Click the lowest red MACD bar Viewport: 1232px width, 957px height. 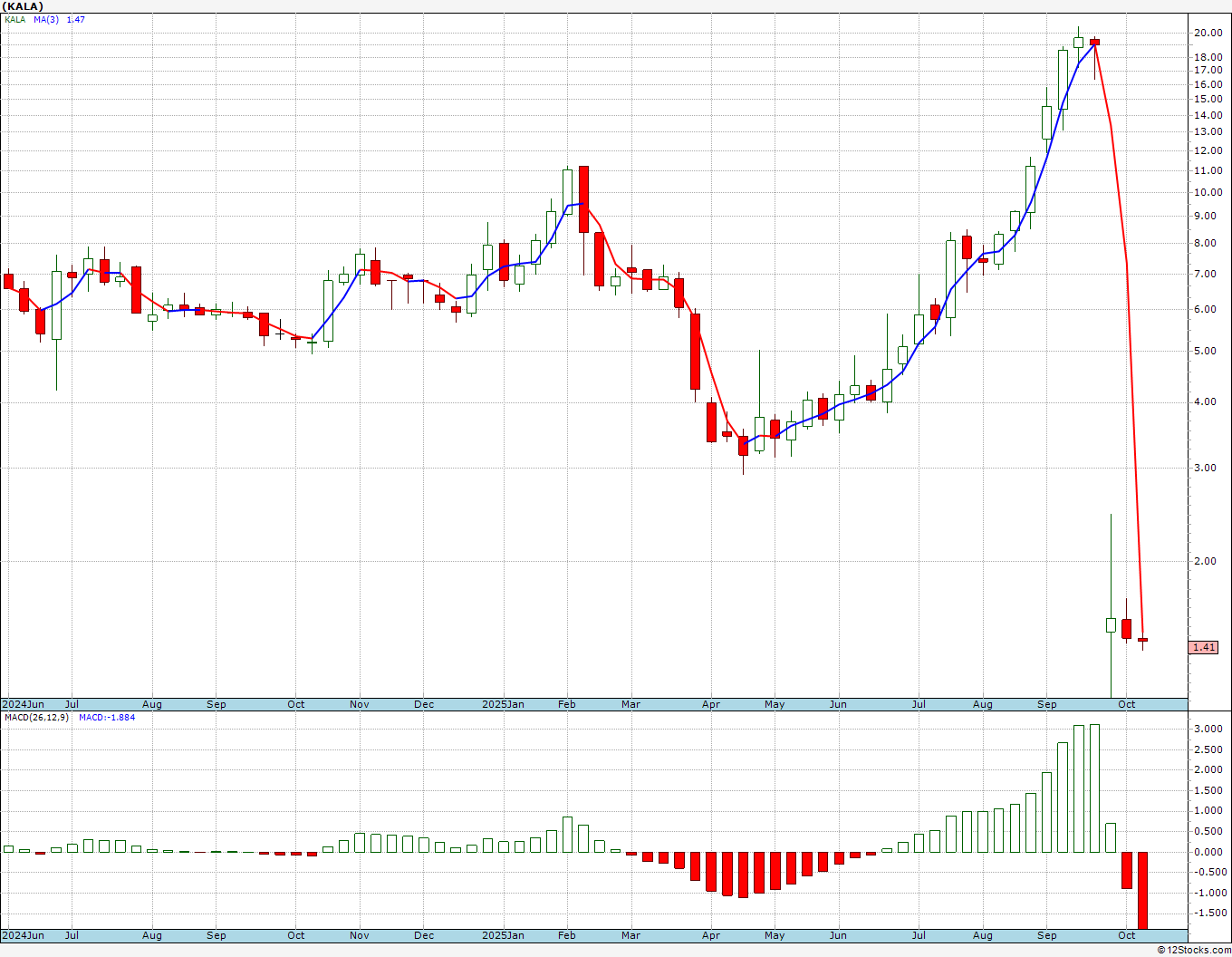(1142, 890)
